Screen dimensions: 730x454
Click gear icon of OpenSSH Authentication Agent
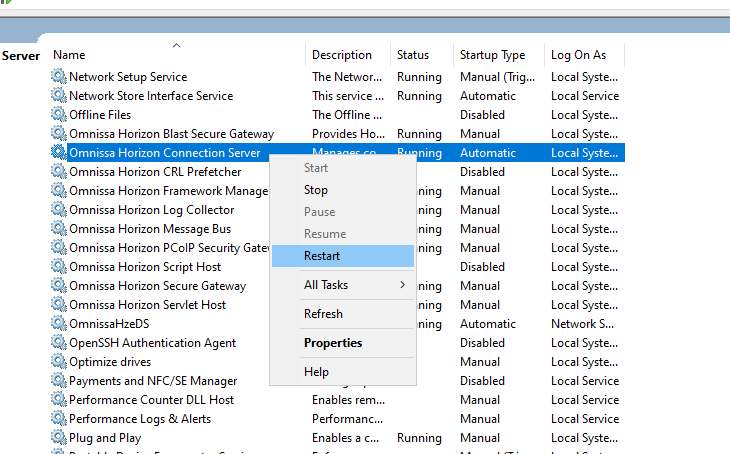[x=59, y=343]
